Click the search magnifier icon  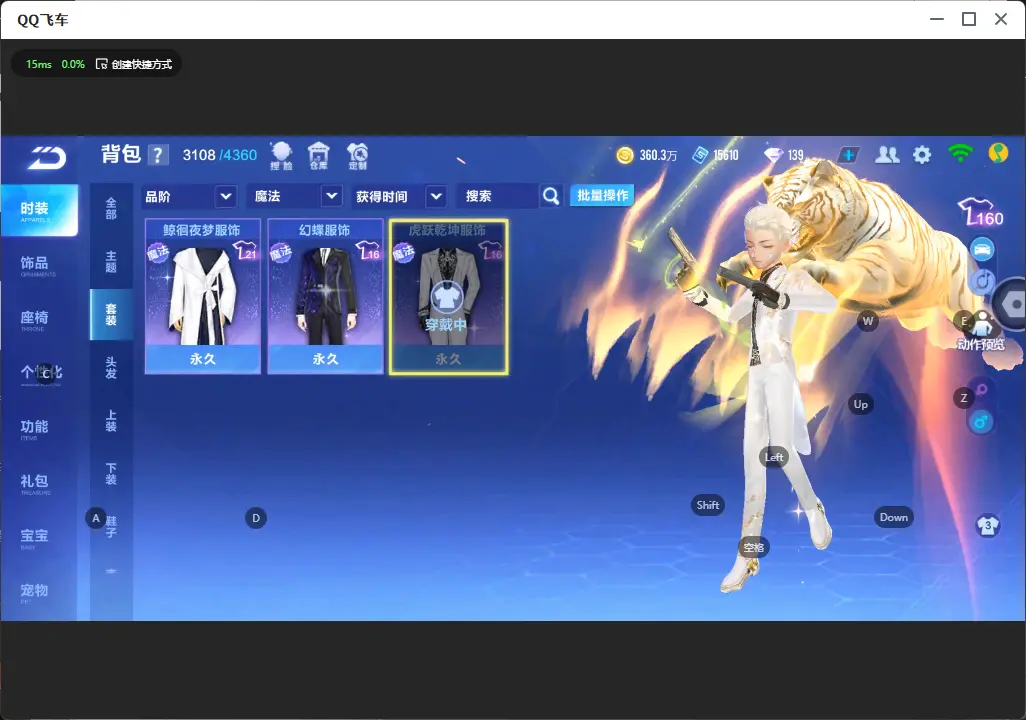551,196
